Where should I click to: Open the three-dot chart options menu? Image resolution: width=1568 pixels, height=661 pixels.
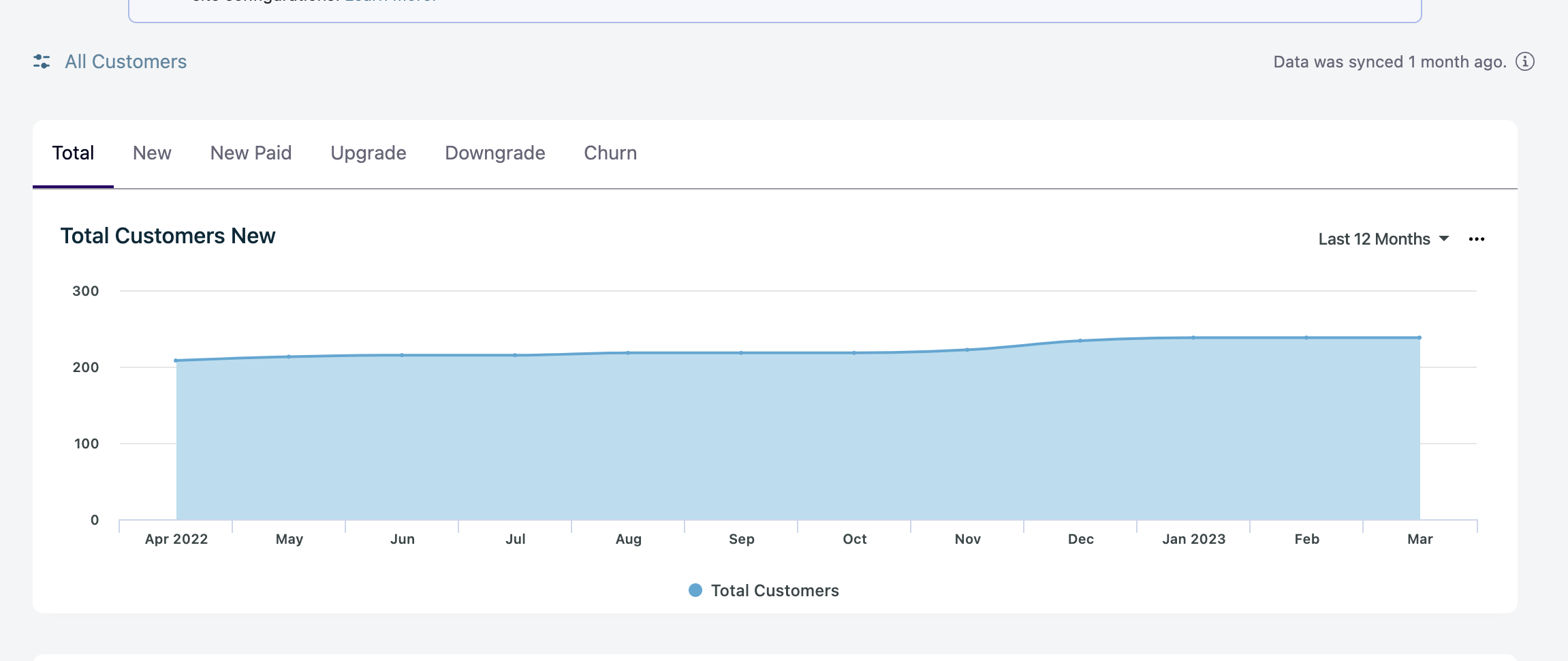pyautogui.click(x=1476, y=239)
